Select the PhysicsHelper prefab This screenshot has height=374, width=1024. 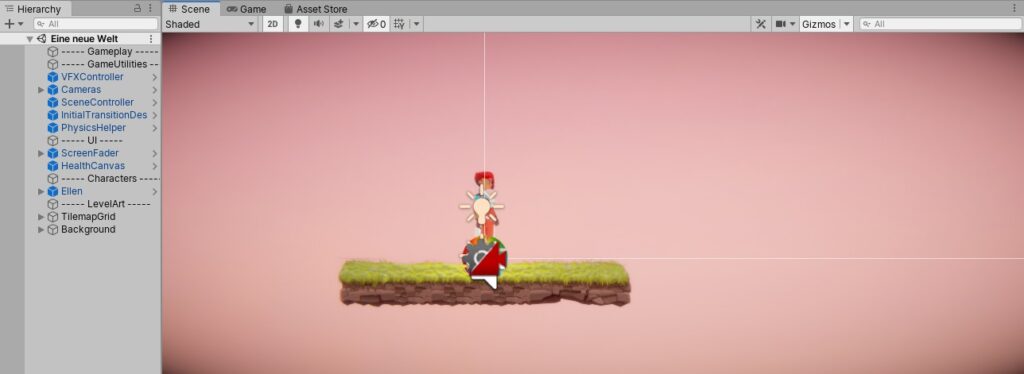point(93,128)
